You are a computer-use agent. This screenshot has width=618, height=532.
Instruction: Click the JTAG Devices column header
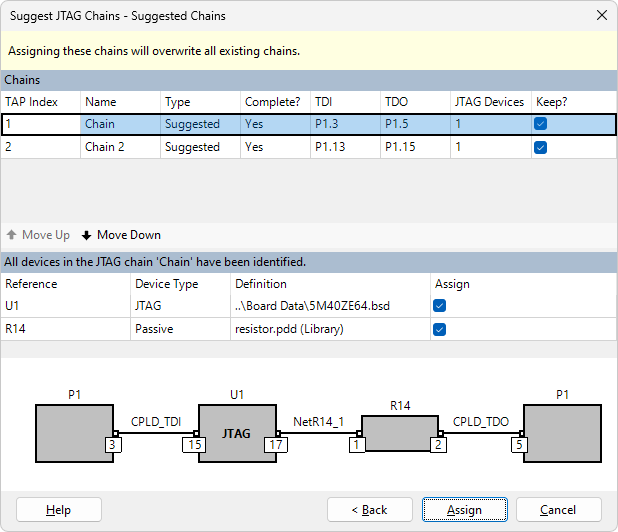[x=489, y=101]
